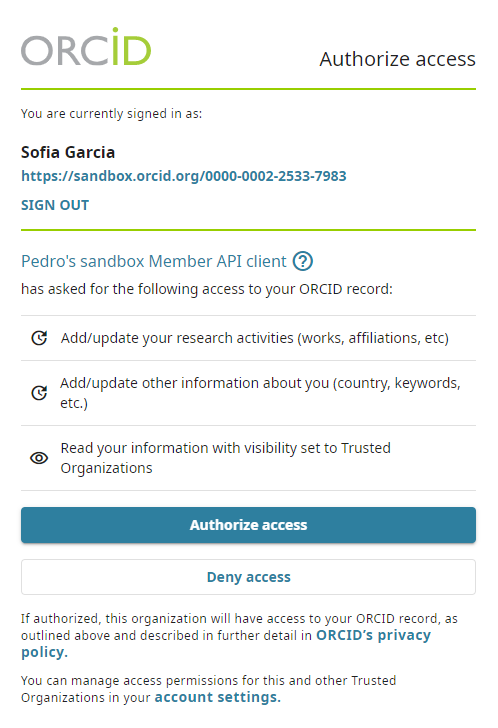This screenshot has width=498, height=728.
Task: Confirm with the blue Authorize access button
Action: click(248, 525)
